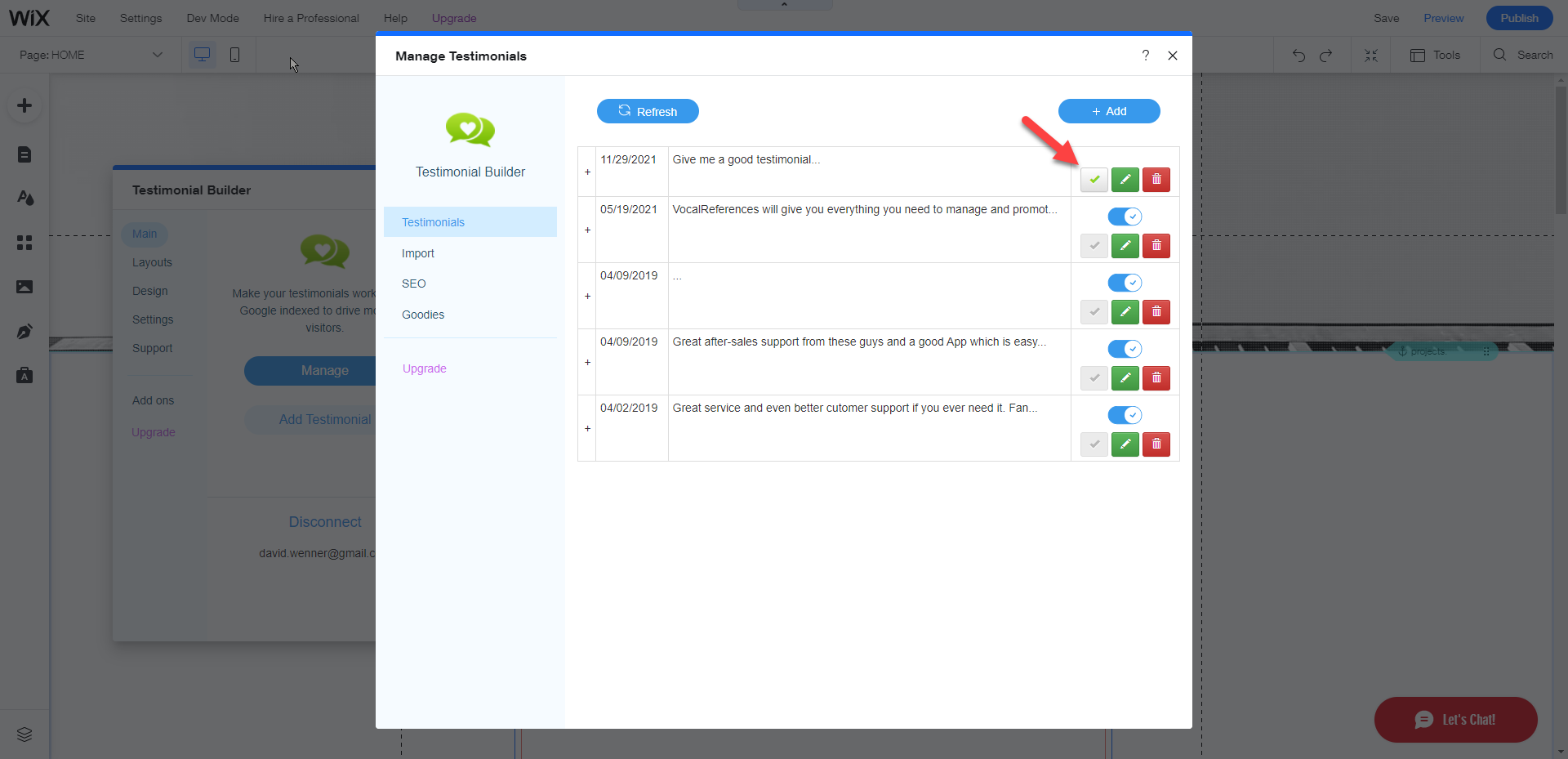Edit the 11/29/2021 testimonial
1568x759 pixels.
tap(1125, 180)
